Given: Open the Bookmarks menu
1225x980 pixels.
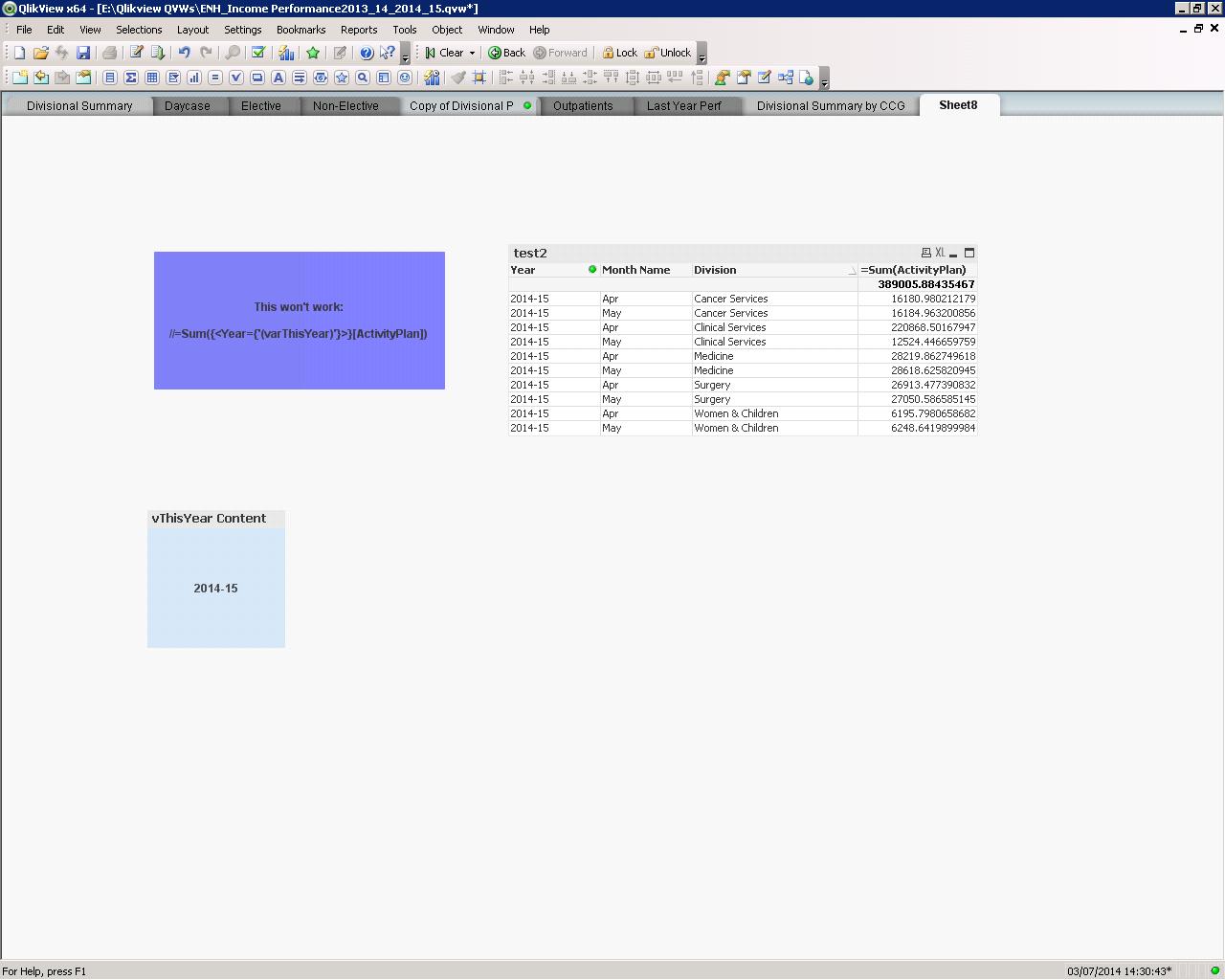Looking at the screenshot, I should click(301, 30).
